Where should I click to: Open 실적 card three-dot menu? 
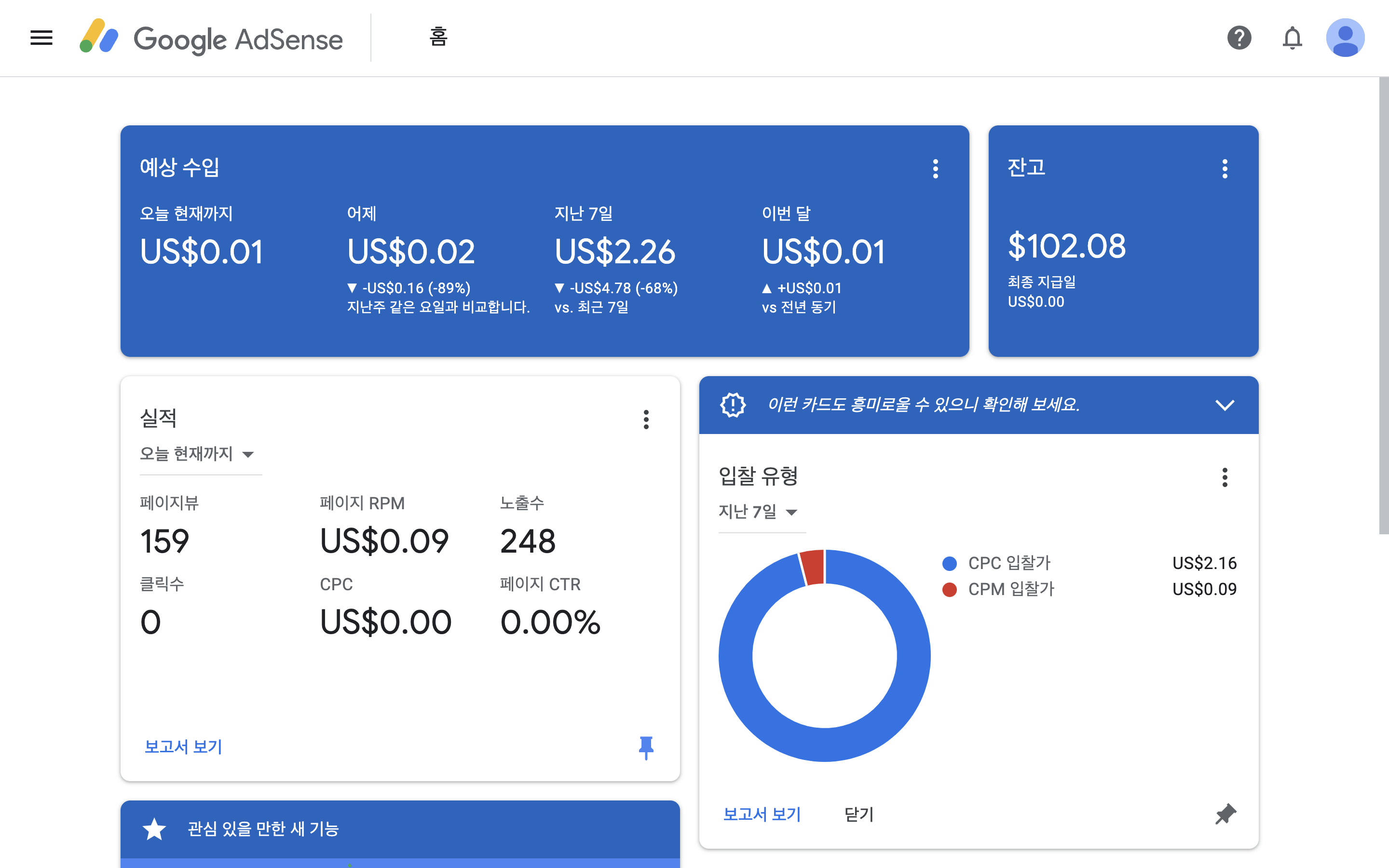[x=646, y=420]
